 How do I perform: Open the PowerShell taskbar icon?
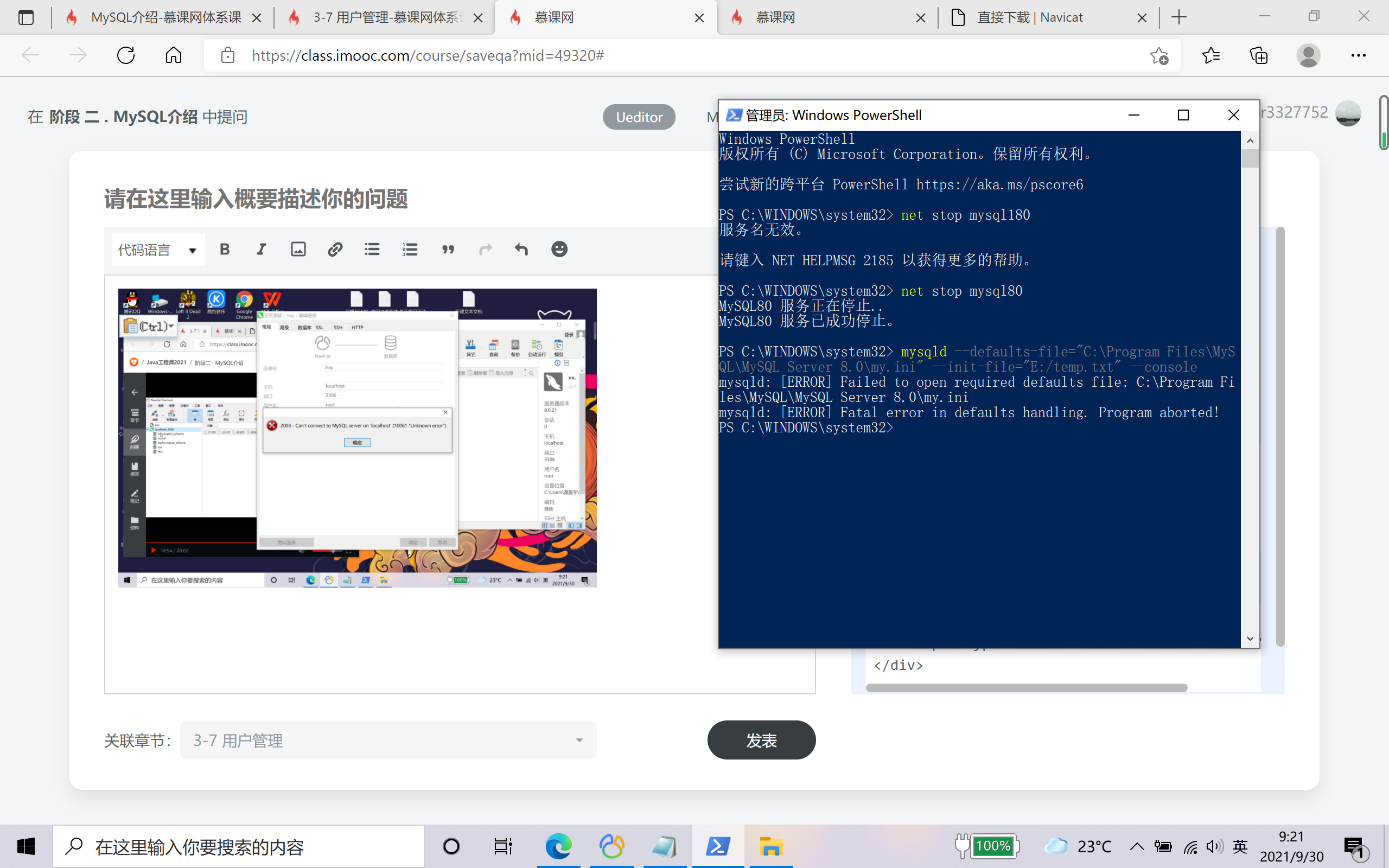pos(718,846)
